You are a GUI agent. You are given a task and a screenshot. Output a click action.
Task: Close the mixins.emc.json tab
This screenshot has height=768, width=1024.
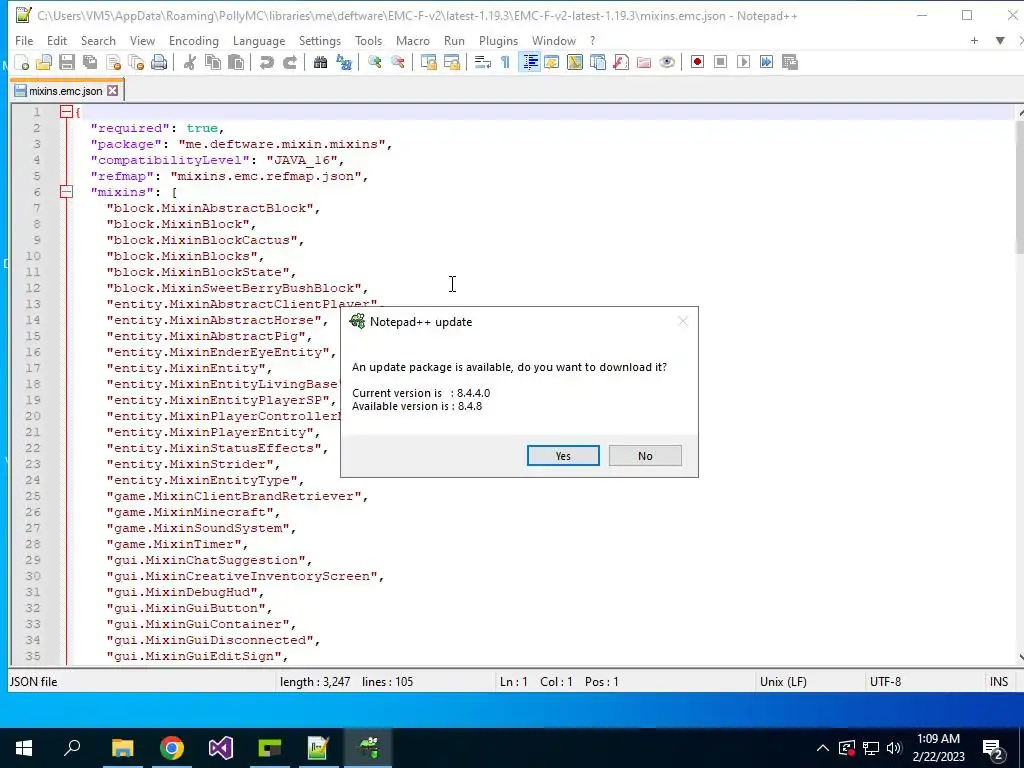tap(113, 91)
